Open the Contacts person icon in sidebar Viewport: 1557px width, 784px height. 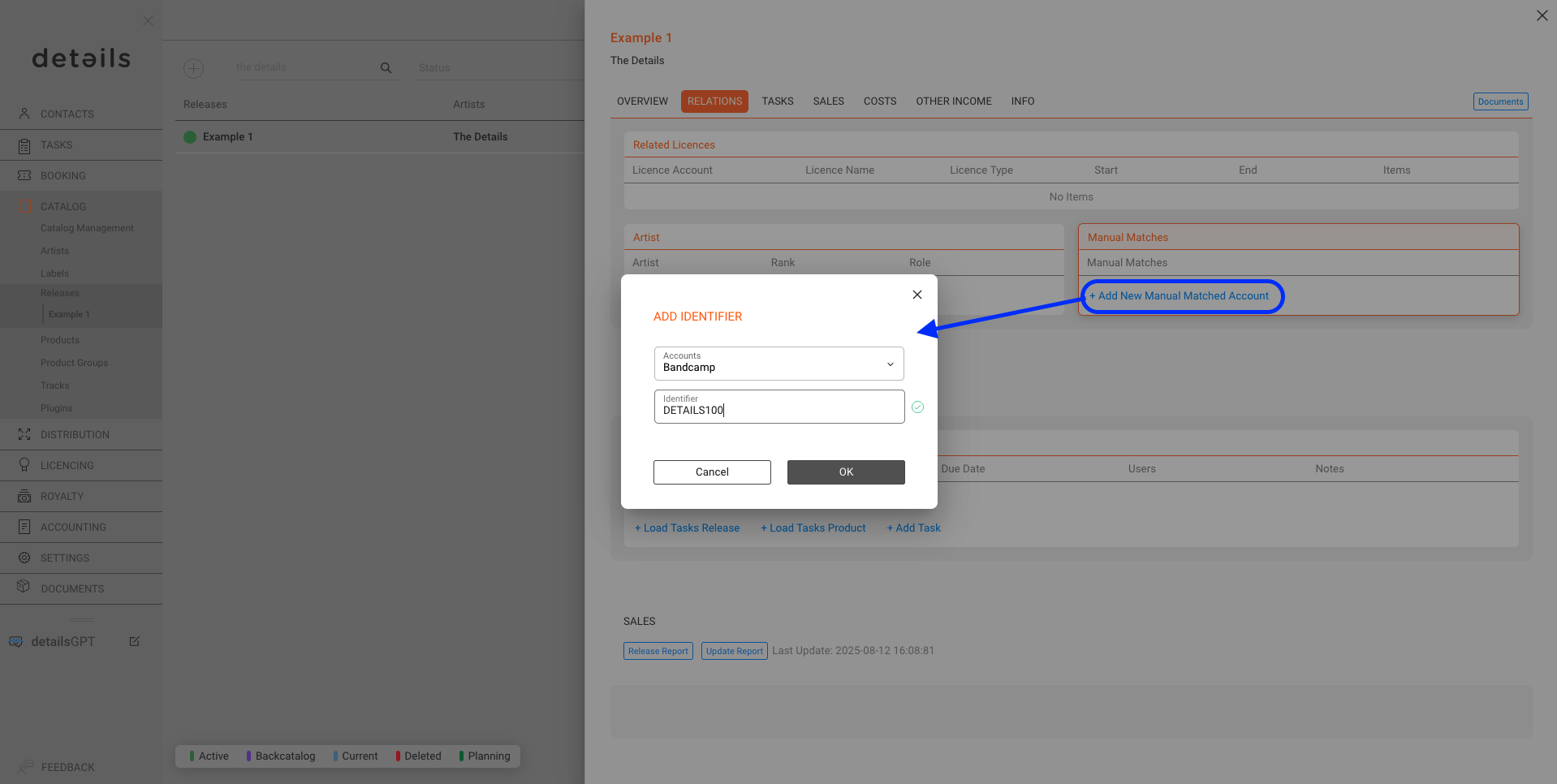click(x=24, y=114)
